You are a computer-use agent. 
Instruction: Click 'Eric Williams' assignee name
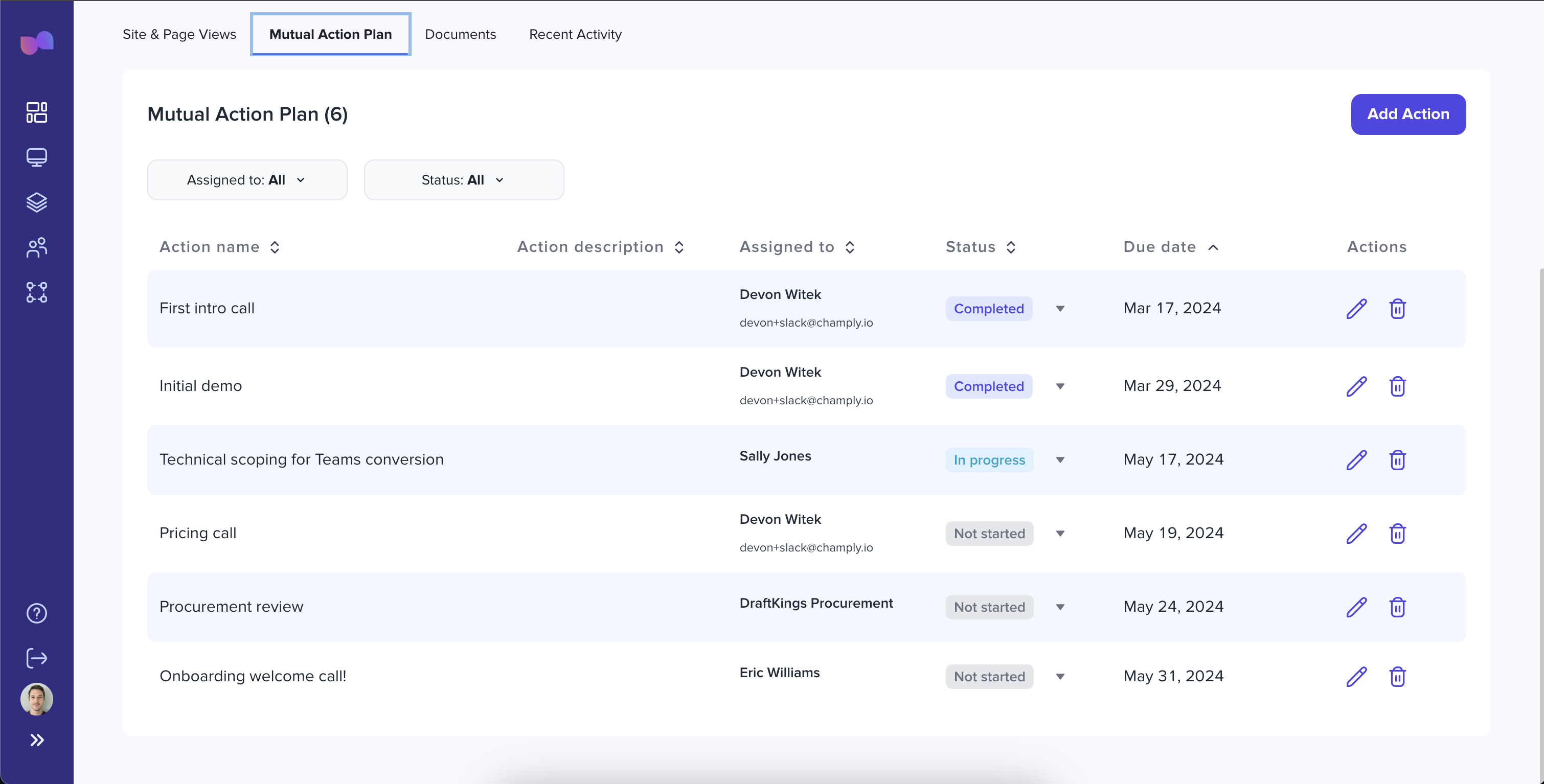[x=779, y=673]
